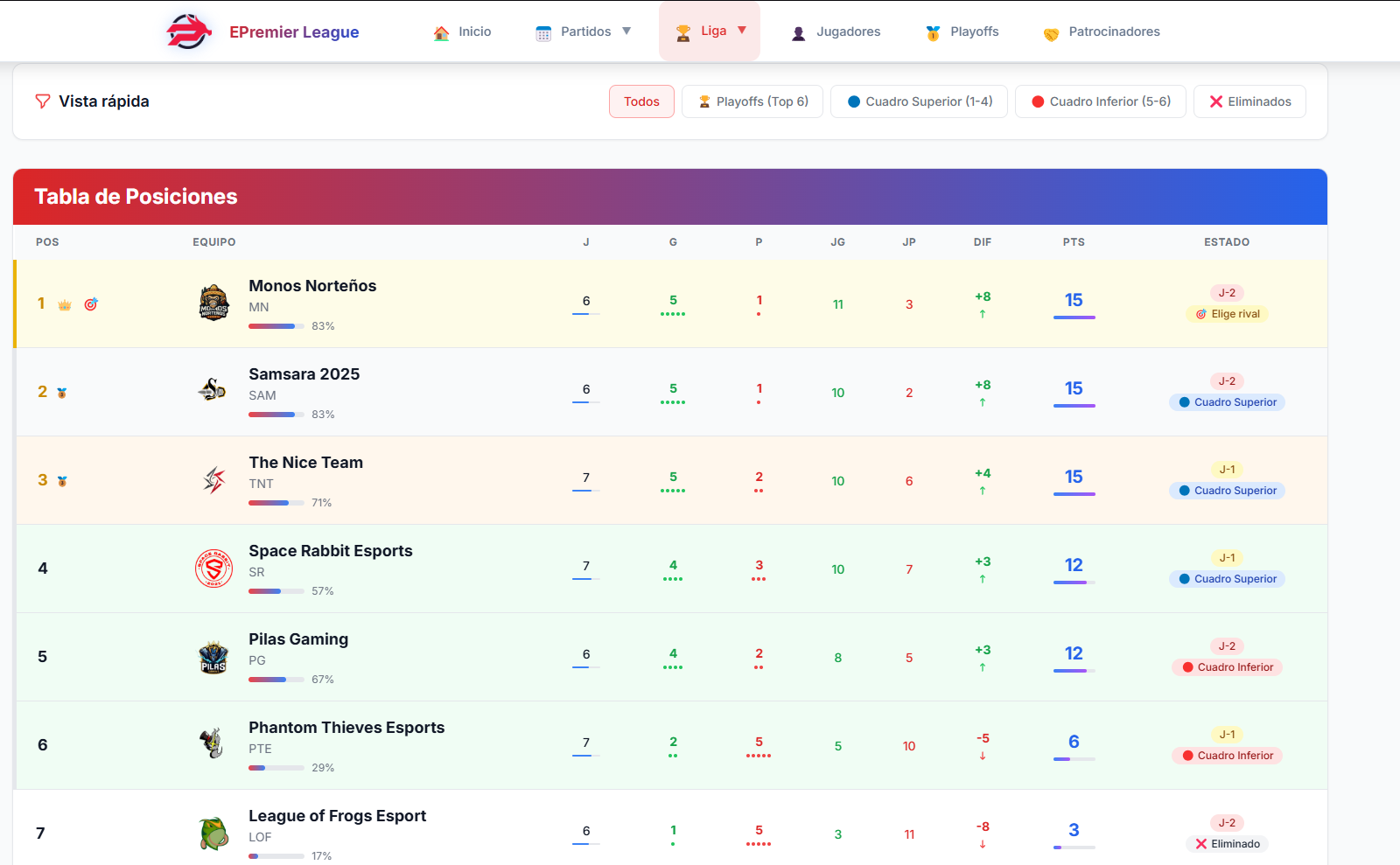Viewport: 1400px width, 865px height.
Task: Toggle the Eliminados filter
Action: (x=1249, y=101)
